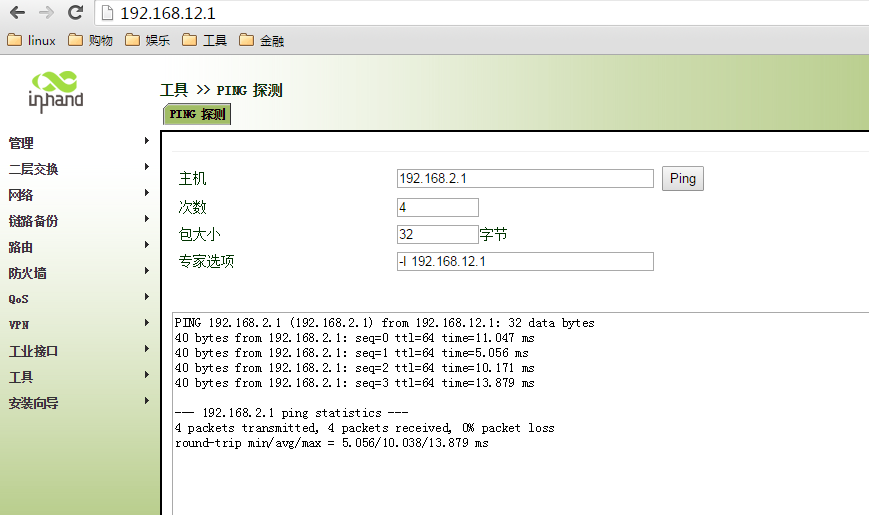Click the 主机 host input field
The image size is (869, 515).
pos(525,178)
